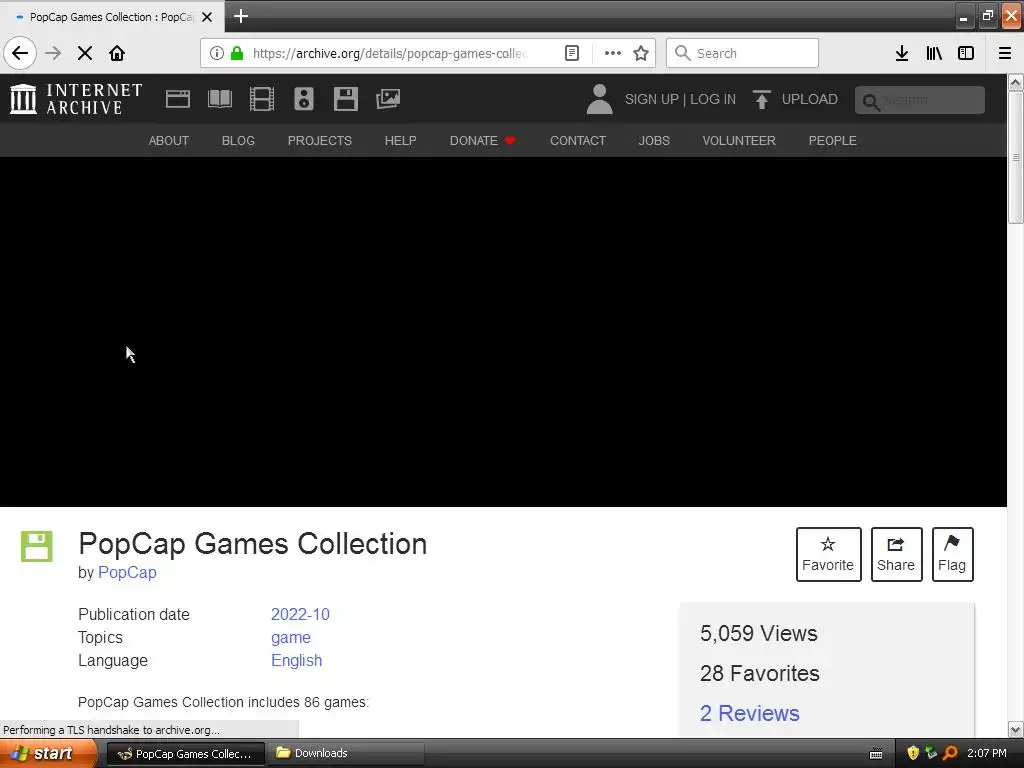Click the archive.org URL address field
The width and height of the screenshot is (1024, 768).
pos(389,53)
